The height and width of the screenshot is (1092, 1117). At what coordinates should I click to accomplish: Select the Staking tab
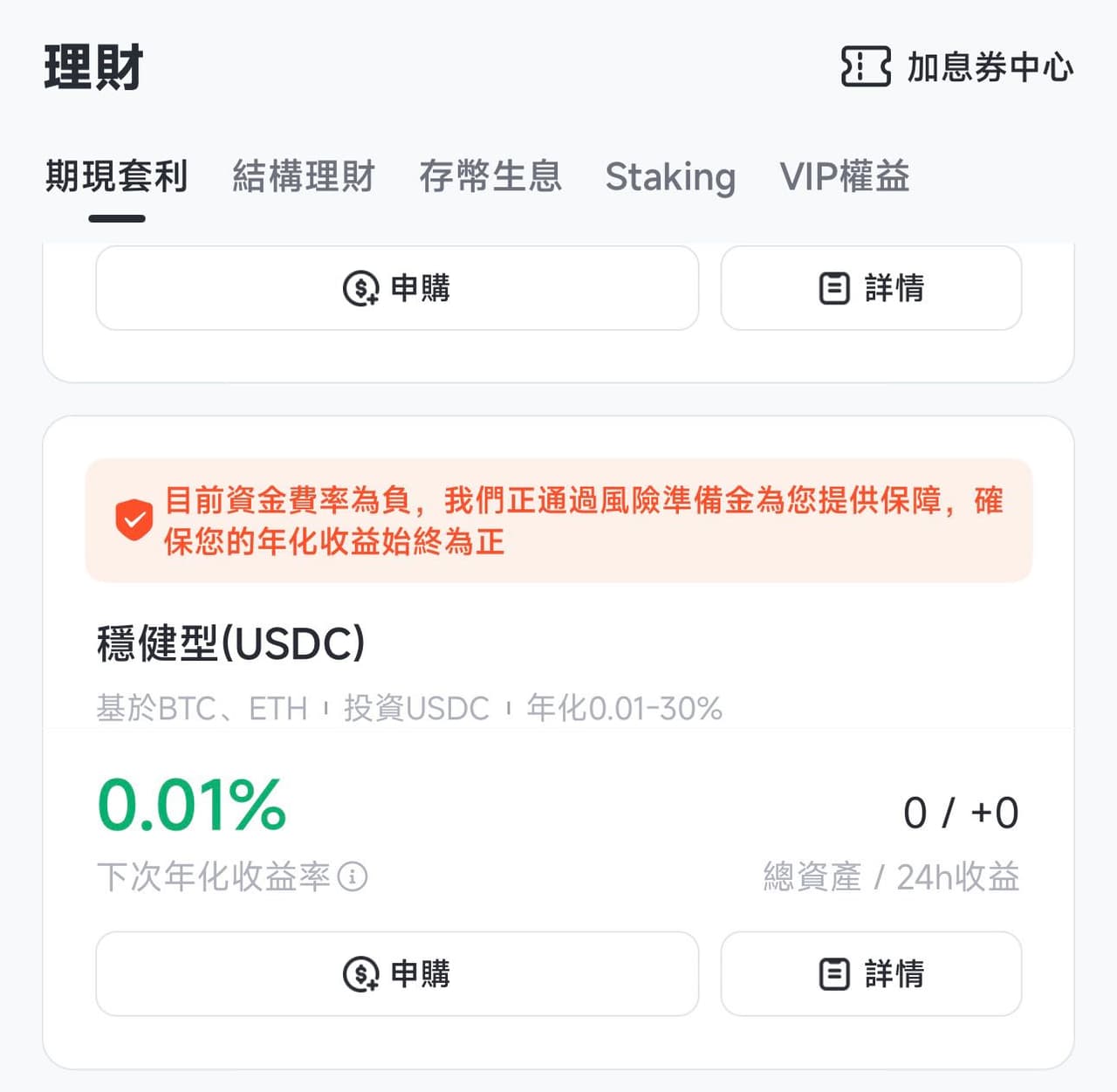pyautogui.click(x=670, y=177)
